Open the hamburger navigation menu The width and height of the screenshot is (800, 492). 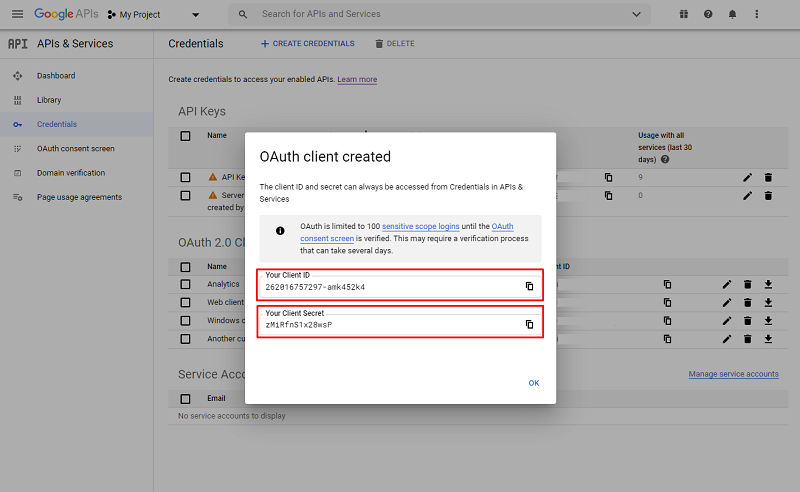[x=17, y=14]
